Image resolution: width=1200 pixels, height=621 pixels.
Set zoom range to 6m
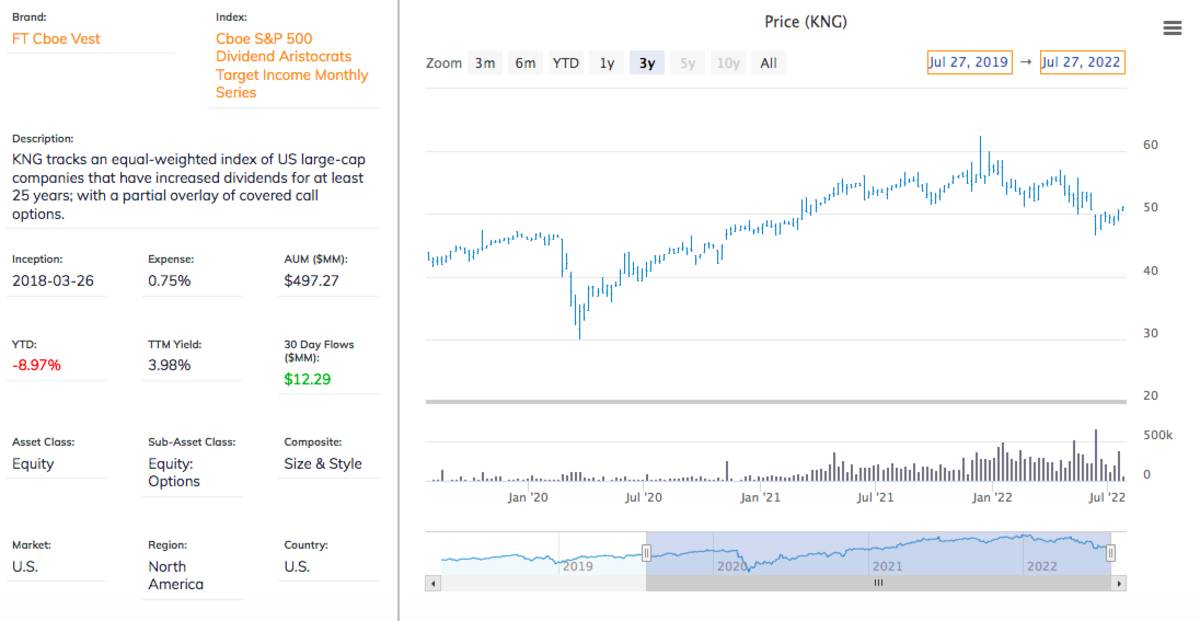pyautogui.click(x=525, y=63)
